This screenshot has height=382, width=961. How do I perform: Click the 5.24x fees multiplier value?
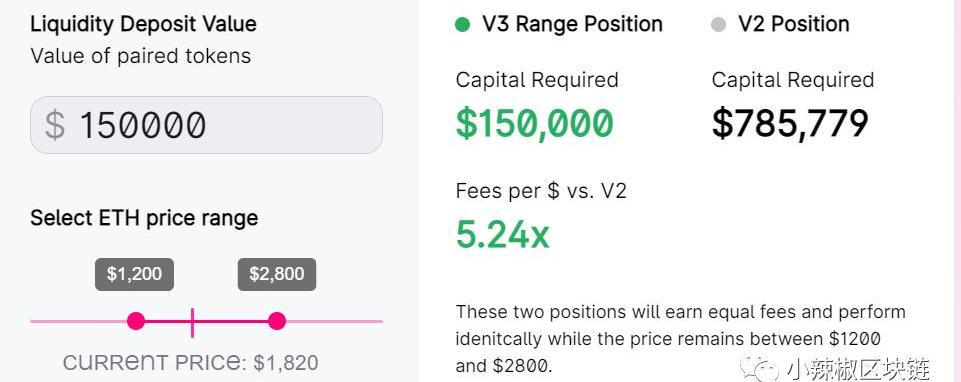pyautogui.click(x=503, y=235)
